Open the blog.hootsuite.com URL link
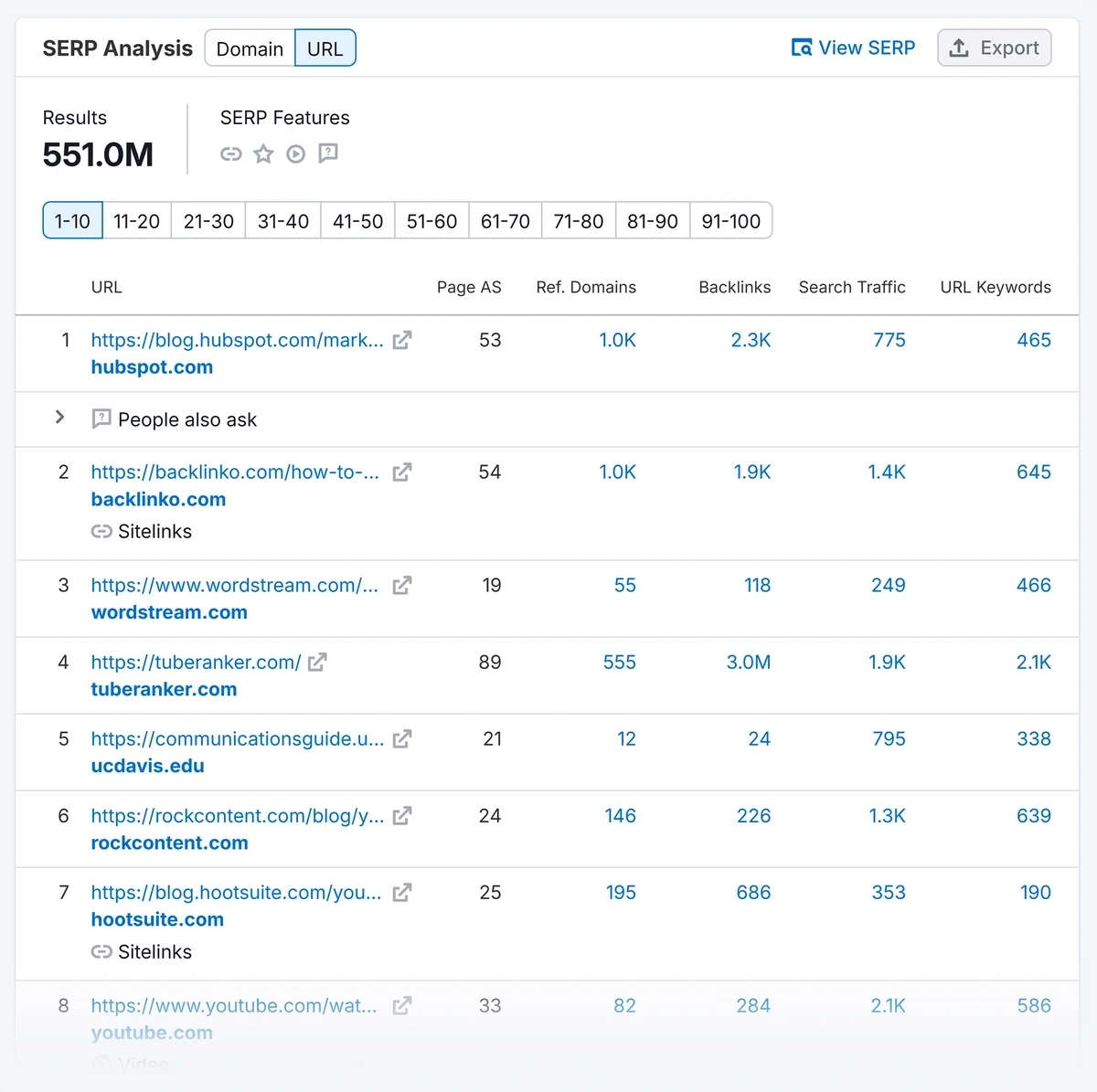 pyautogui.click(x=237, y=893)
